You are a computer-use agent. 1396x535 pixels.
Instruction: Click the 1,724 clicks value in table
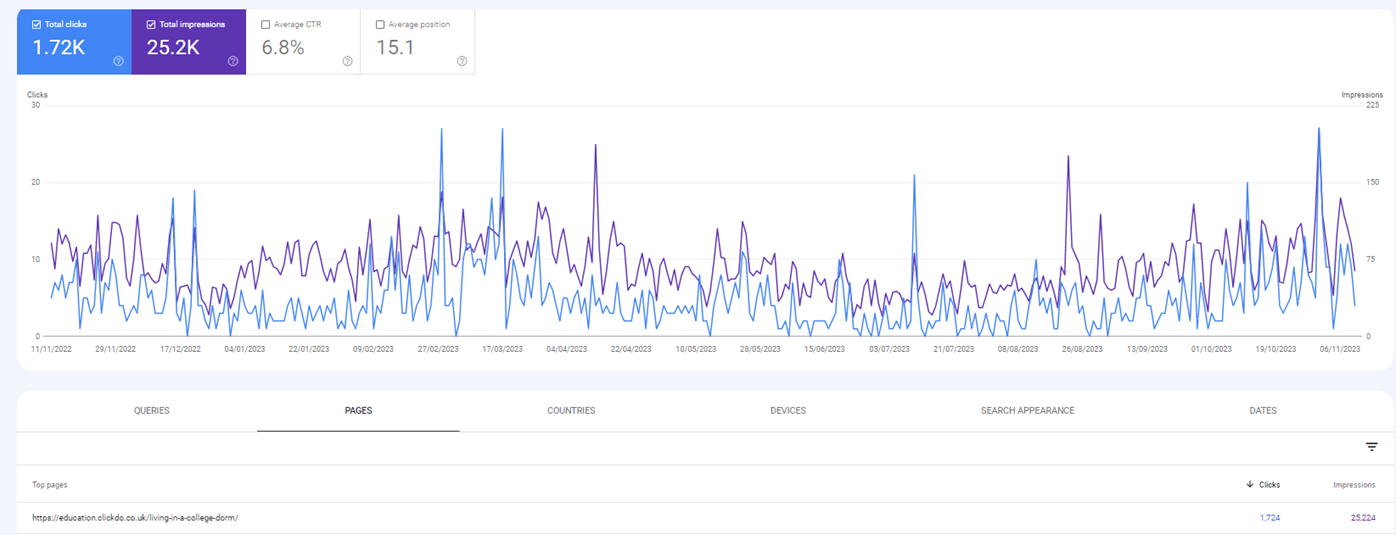coord(1269,518)
